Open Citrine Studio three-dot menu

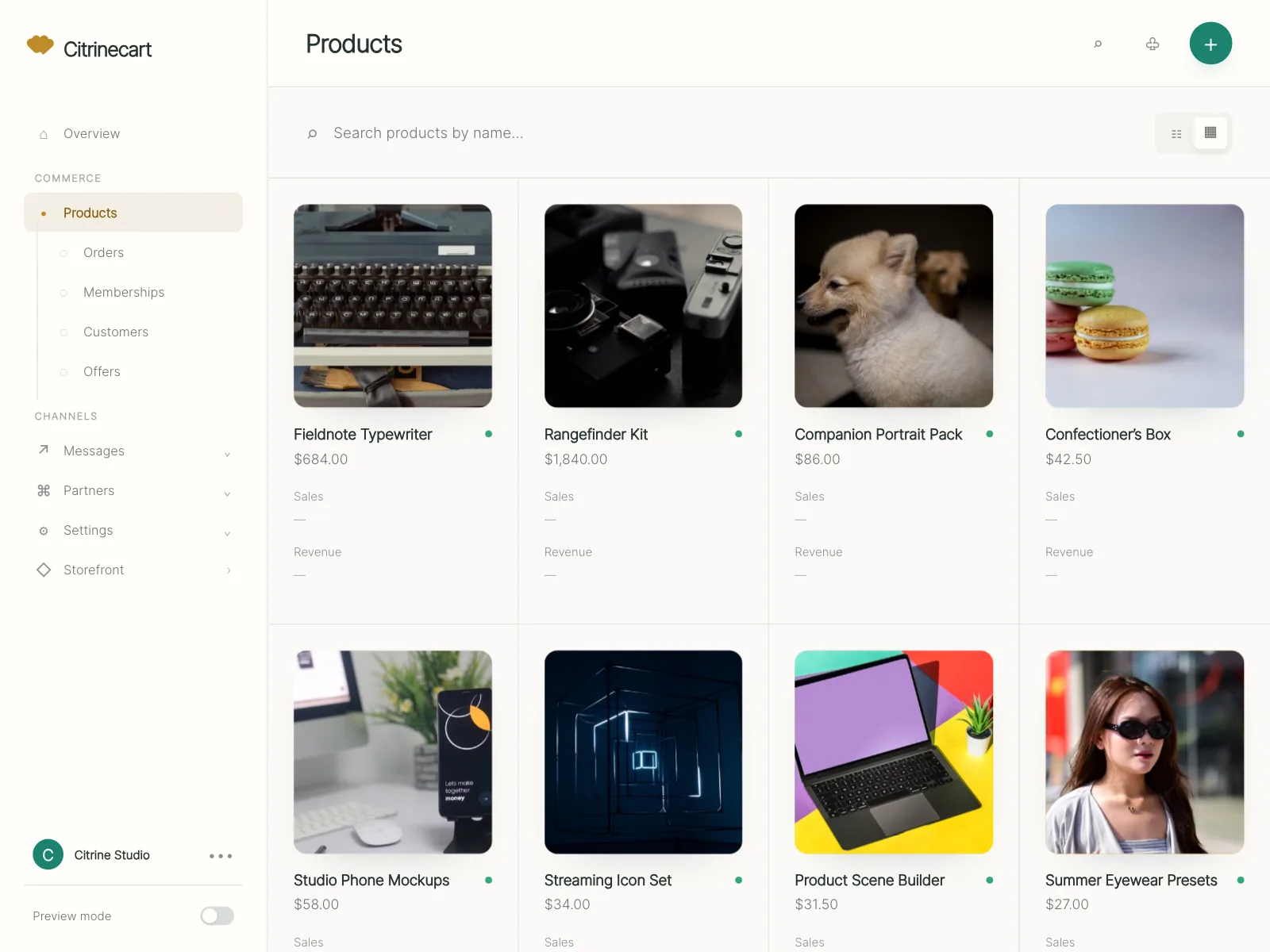(x=221, y=856)
